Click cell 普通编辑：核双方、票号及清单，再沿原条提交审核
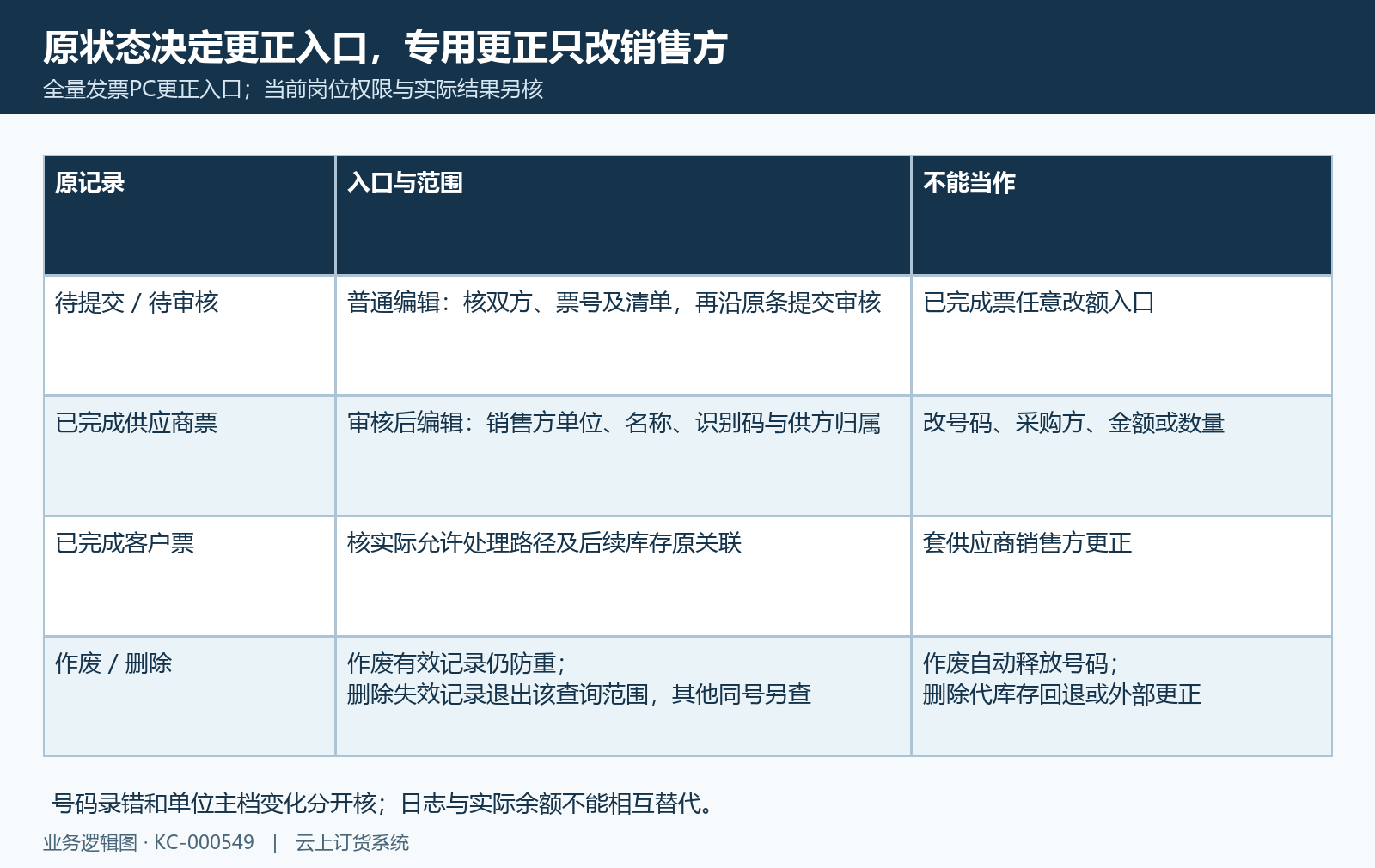This screenshot has height=868, width=1375. pos(623,335)
